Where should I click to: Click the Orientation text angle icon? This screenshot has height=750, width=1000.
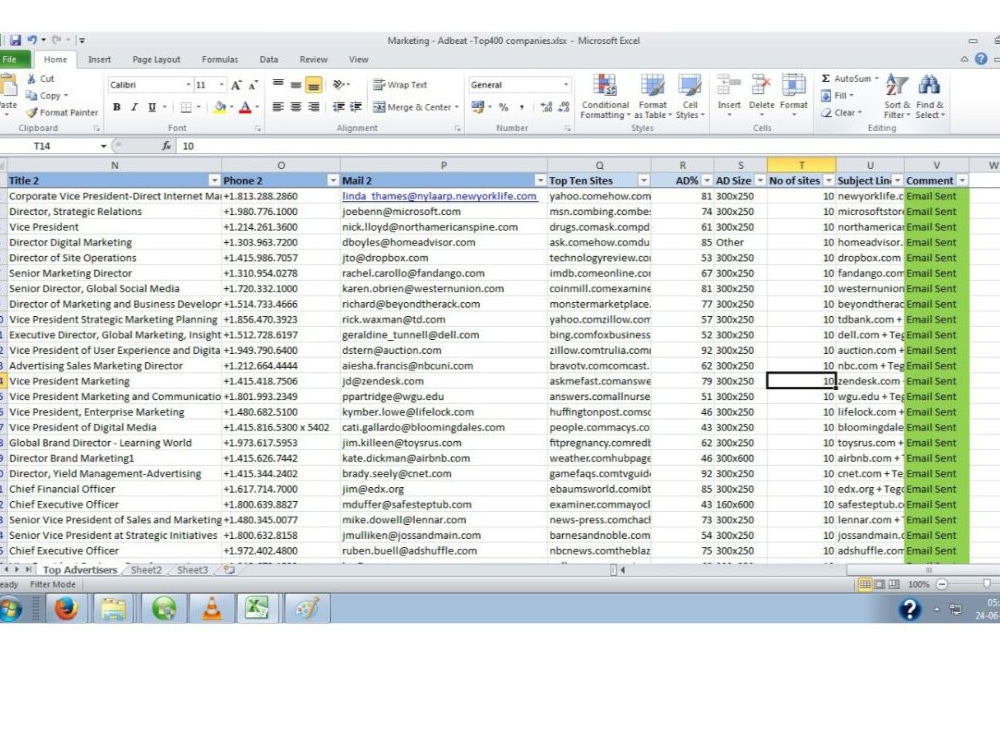point(340,84)
